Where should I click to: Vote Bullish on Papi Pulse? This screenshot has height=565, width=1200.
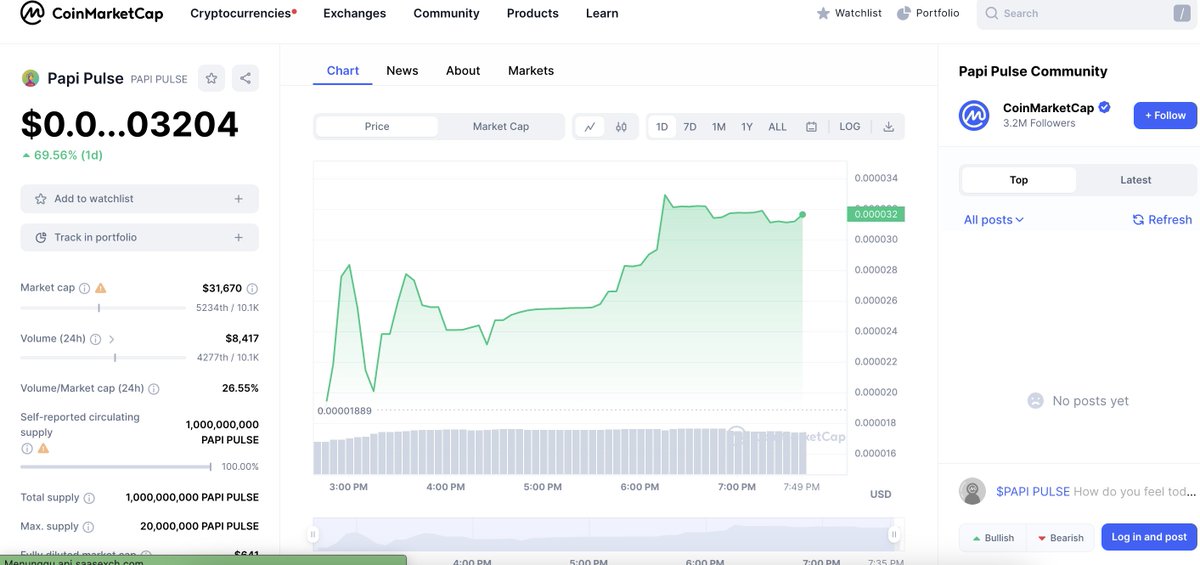click(992, 537)
